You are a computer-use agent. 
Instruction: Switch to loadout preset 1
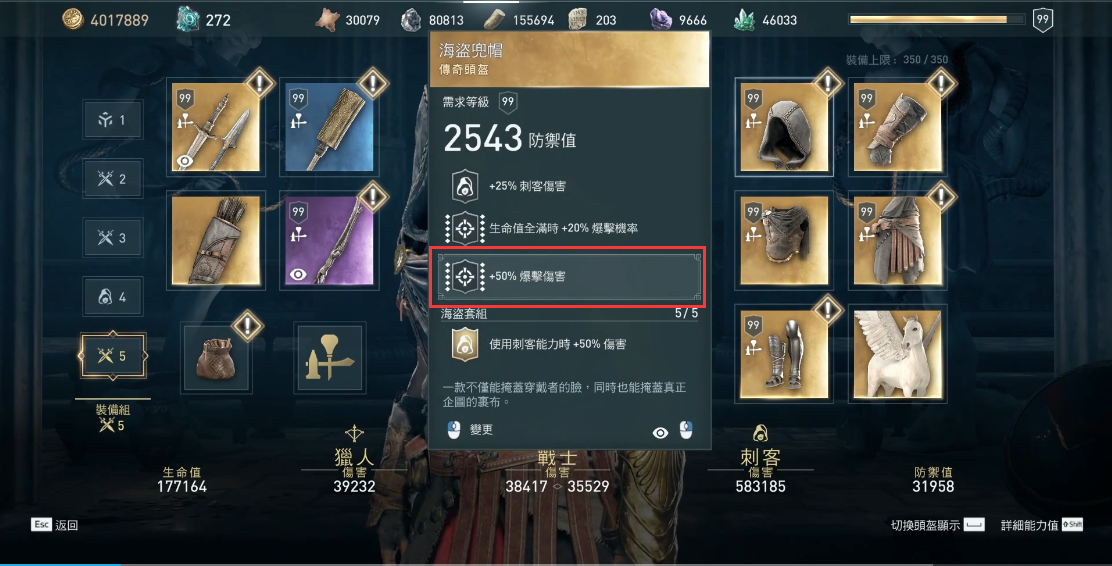point(113,120)
